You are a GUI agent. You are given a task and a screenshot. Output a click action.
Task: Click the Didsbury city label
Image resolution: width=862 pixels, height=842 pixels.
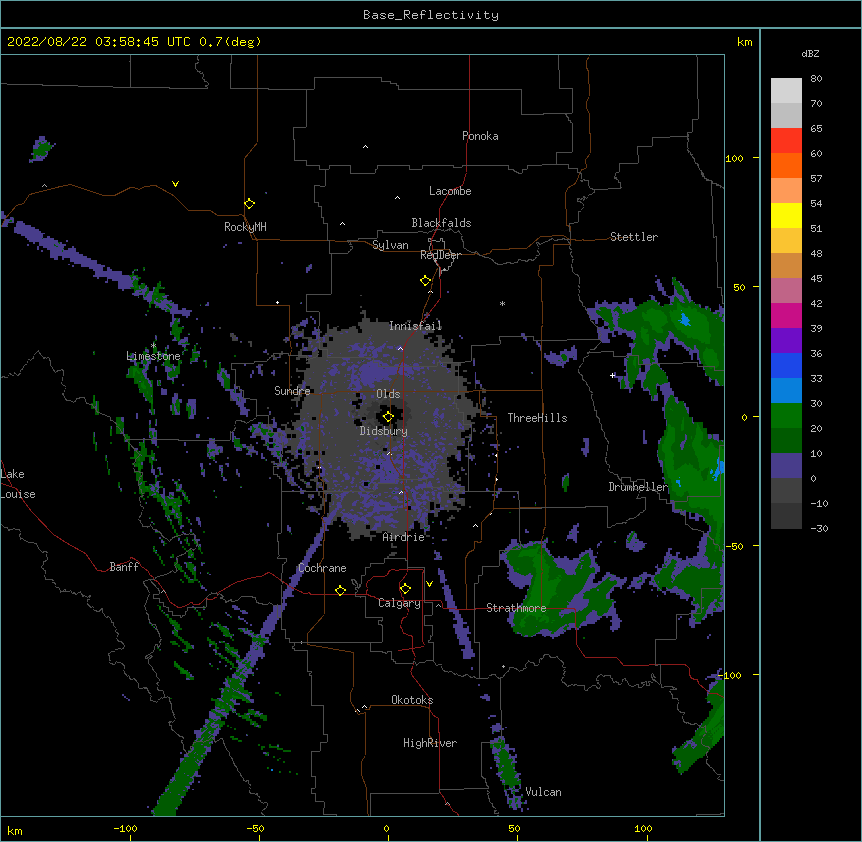(x=384, y=431)
